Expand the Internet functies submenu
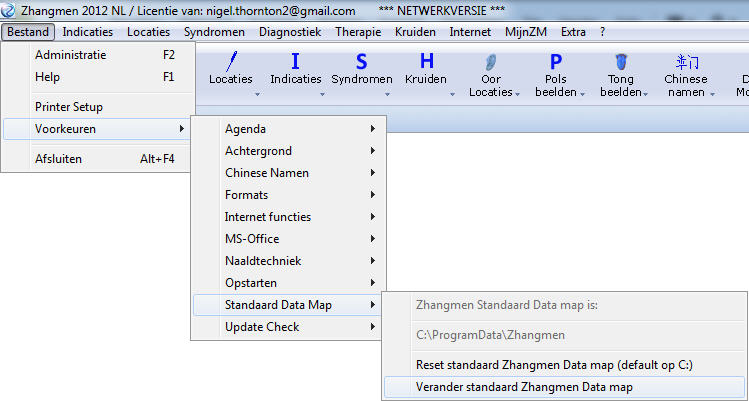Screen dimensions: 749x401 286,217
